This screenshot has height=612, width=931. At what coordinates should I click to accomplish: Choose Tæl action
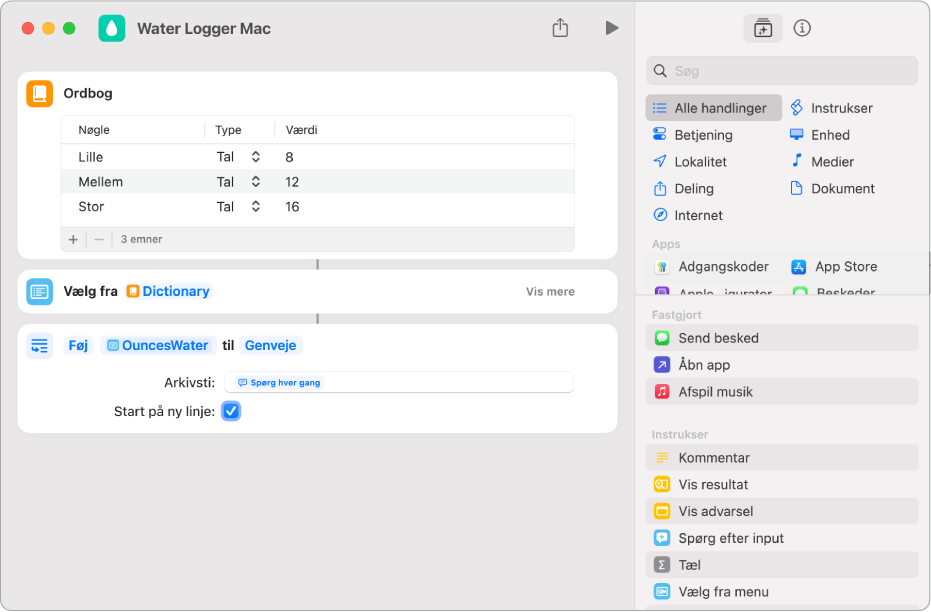point(782,565)
